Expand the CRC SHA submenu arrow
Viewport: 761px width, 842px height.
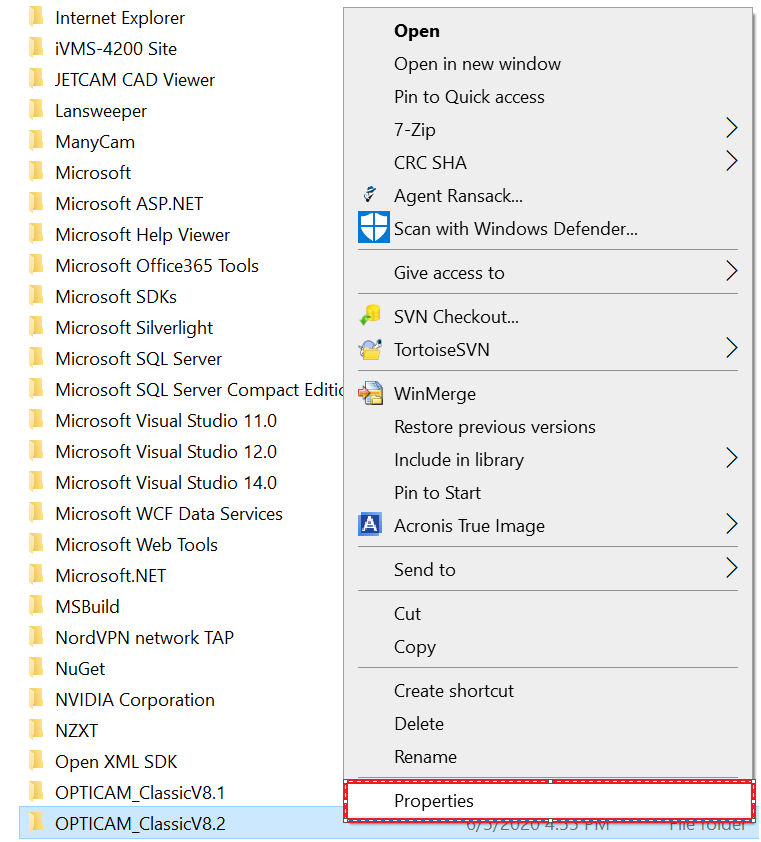731,161
